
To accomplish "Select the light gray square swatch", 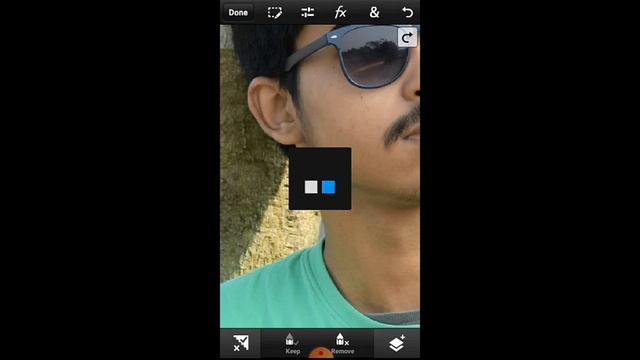I will click(311, 187).
